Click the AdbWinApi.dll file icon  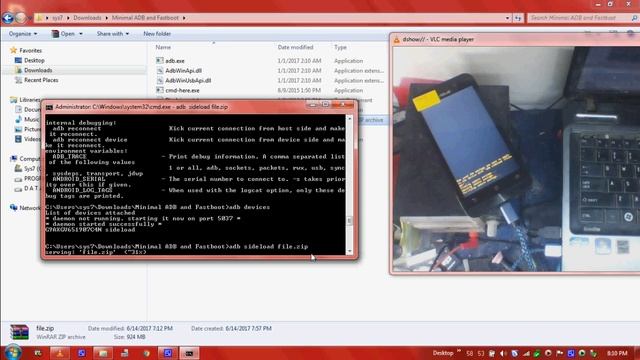tap(160, 70)
